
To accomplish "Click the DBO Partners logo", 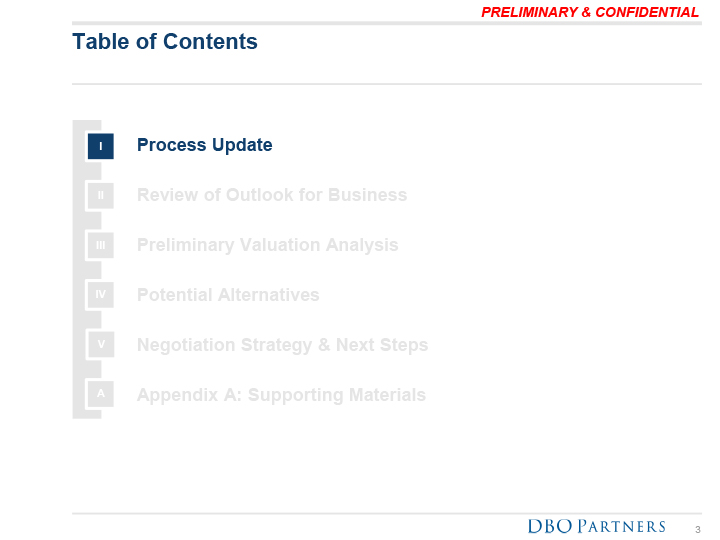I will (x=596, y=527).
